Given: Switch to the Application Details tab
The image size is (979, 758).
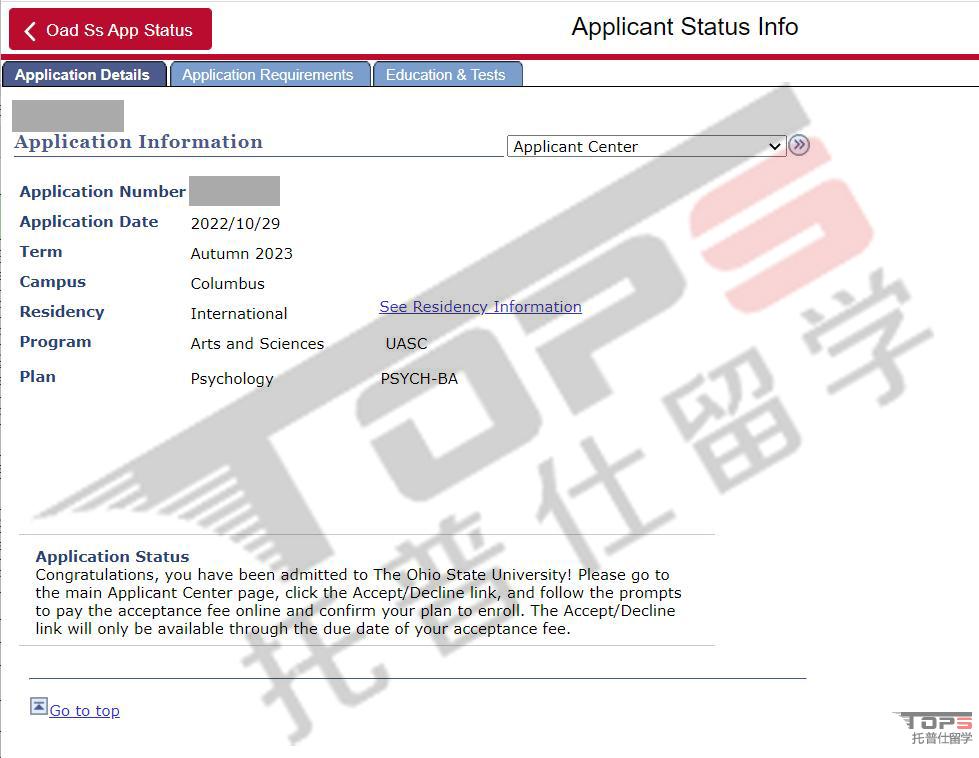Looking at the screenshot, I should tap(84, 74).
